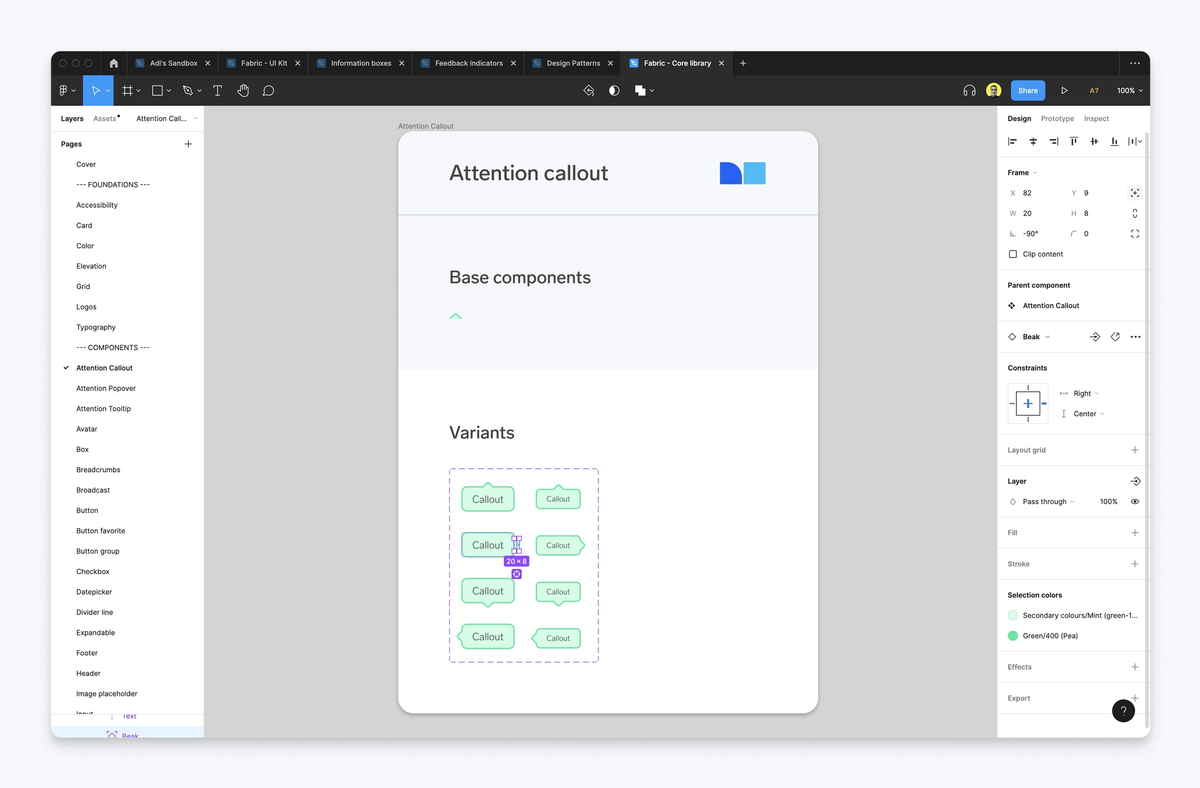
Task: Open the Prototype panel tab
Action: [1057, 118]
